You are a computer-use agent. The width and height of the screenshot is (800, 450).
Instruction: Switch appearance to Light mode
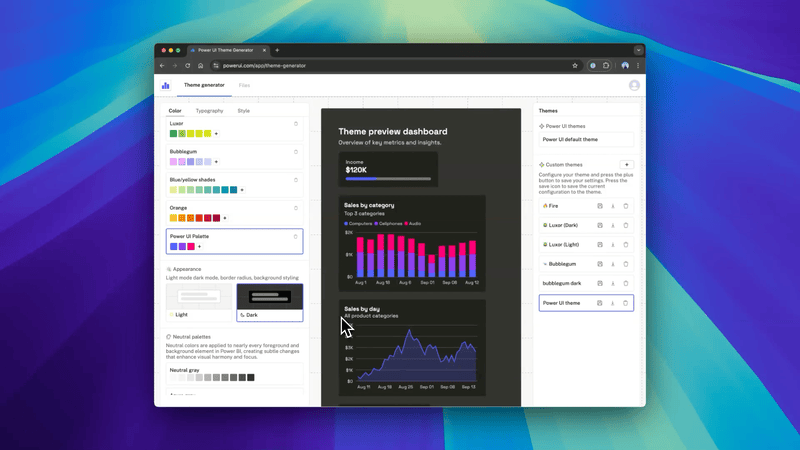(x=199, y=303)
